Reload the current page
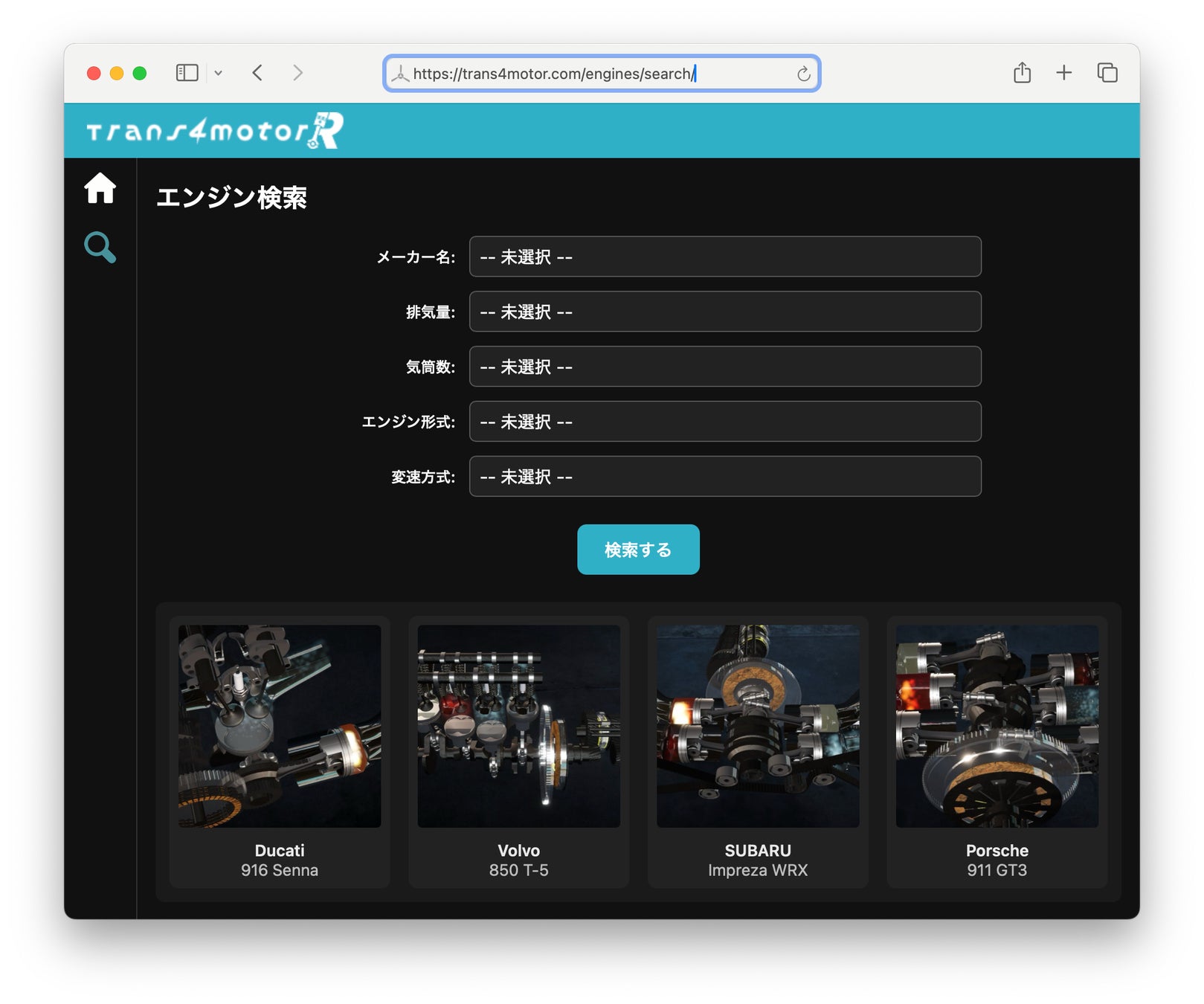 [803, 74]
